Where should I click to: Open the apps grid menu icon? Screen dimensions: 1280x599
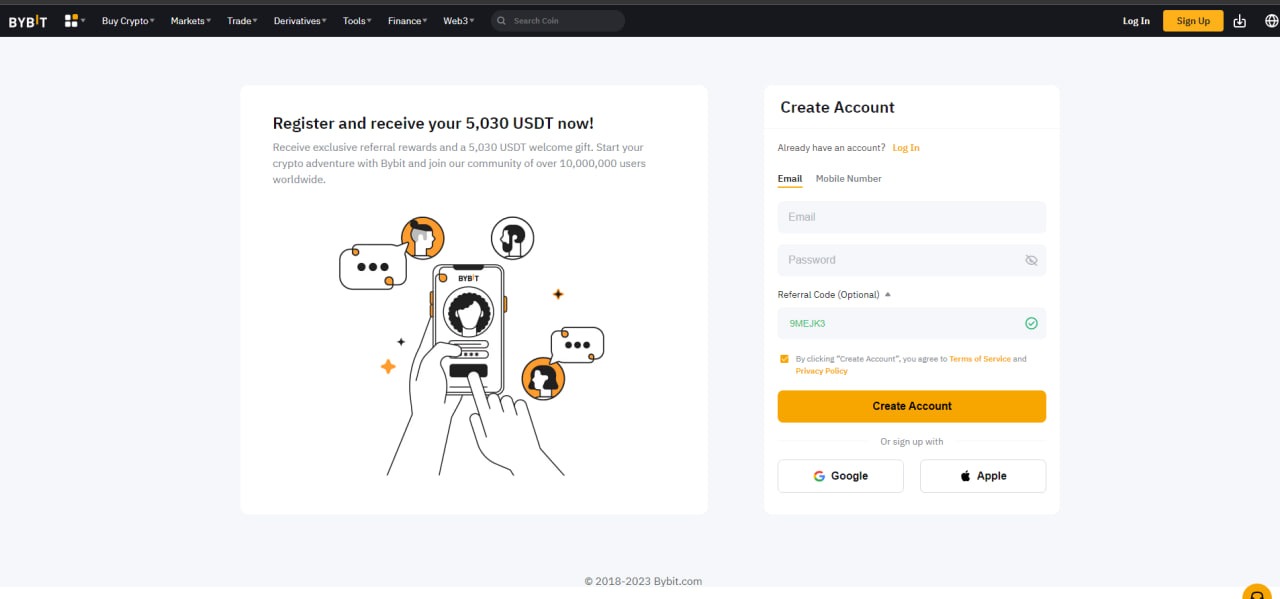tap(74, 21)
